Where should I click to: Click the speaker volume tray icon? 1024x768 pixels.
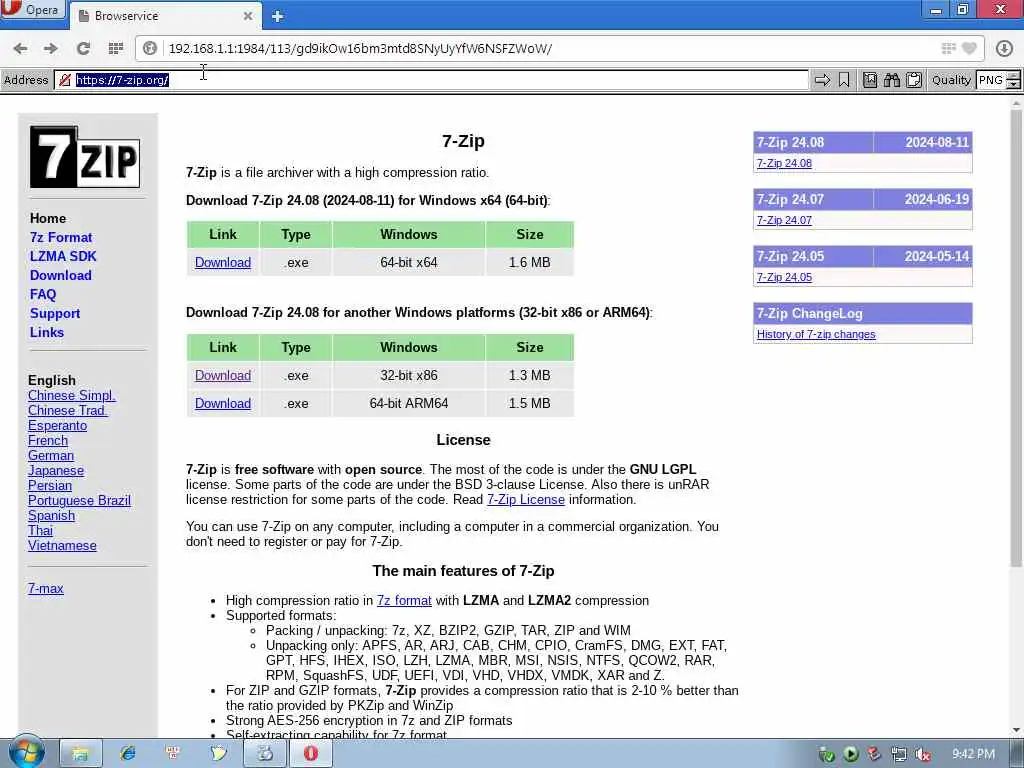[923, 755]
